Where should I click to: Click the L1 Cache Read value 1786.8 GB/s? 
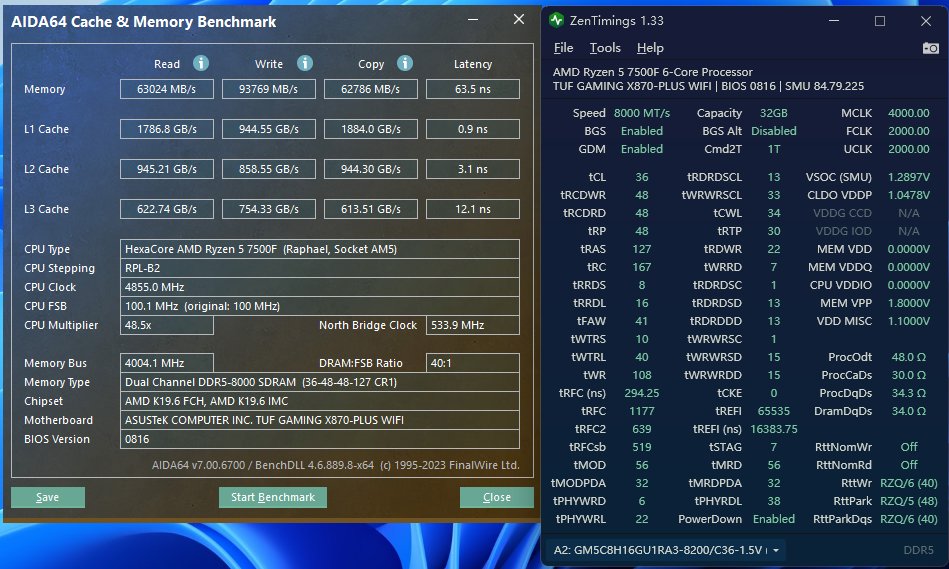pyautogui.click(x=166, y=129)
